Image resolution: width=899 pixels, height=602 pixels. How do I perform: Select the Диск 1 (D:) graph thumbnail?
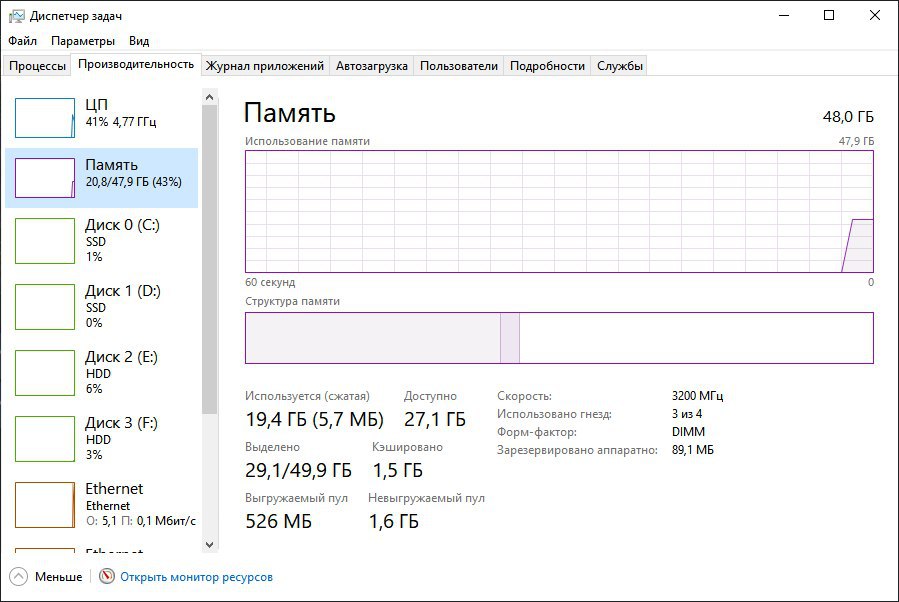tap(45, 307)
